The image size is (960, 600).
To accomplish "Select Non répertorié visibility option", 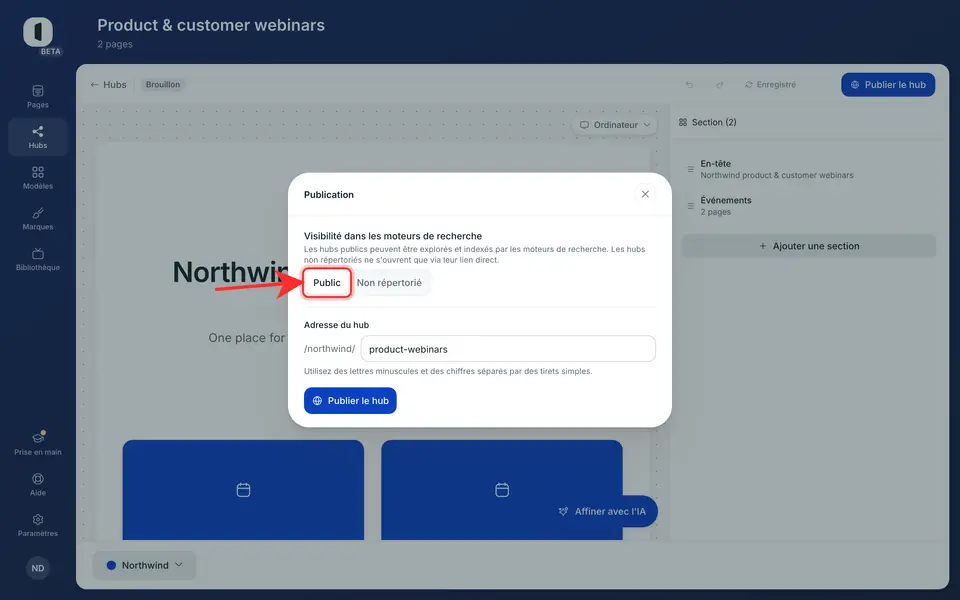I will coord(389,283).
